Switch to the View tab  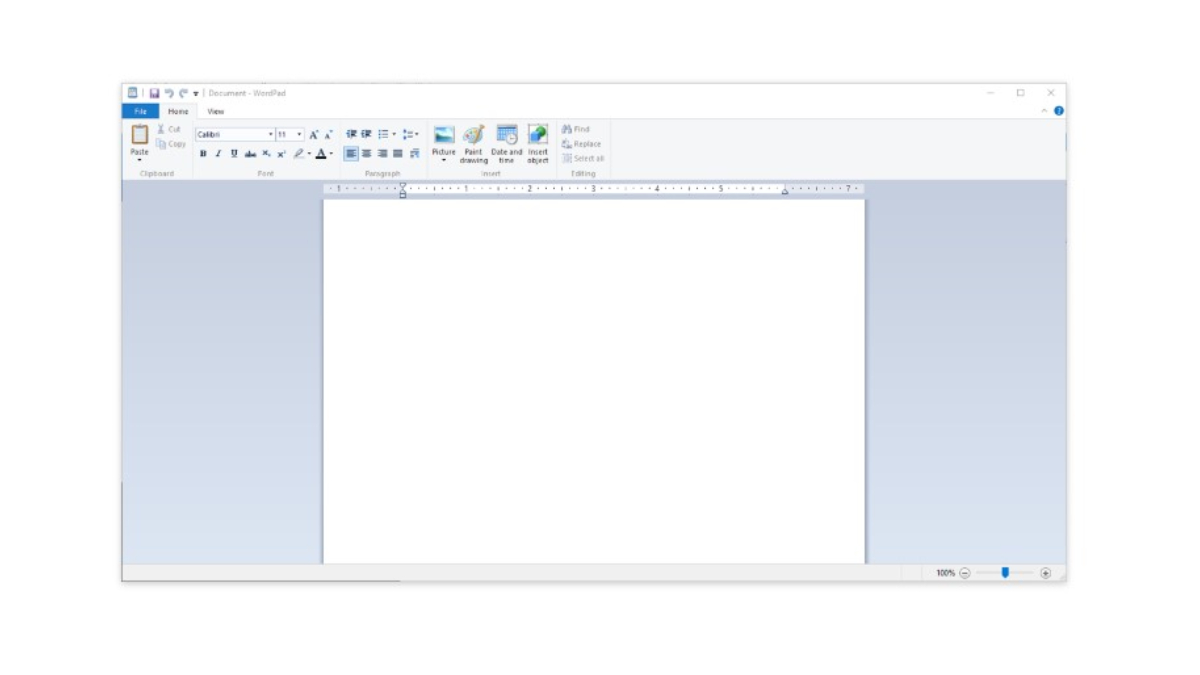(x=214, y=111)
